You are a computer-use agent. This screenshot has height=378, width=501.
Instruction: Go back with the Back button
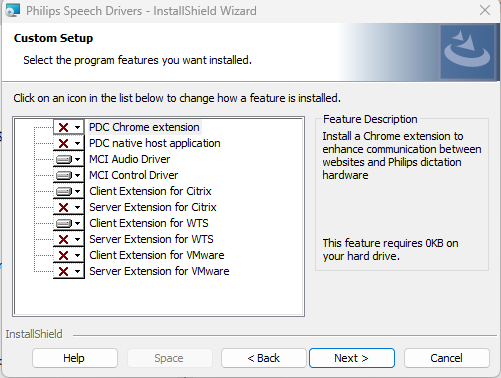[263, 358]
